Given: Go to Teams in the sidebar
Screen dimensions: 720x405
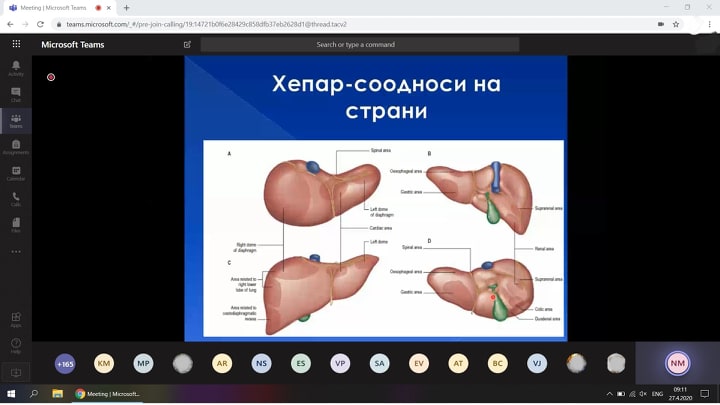Looking at the screenshot, I should 15,120.
